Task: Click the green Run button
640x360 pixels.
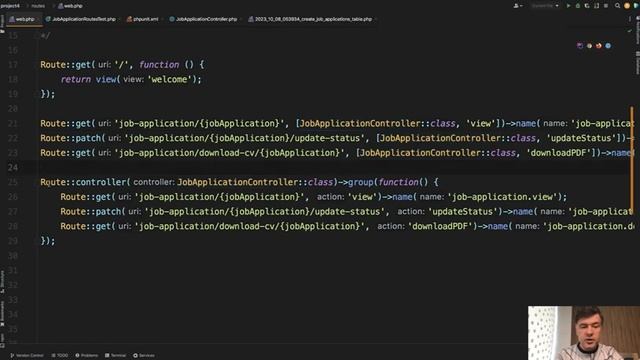Action: tap(568, 6)
